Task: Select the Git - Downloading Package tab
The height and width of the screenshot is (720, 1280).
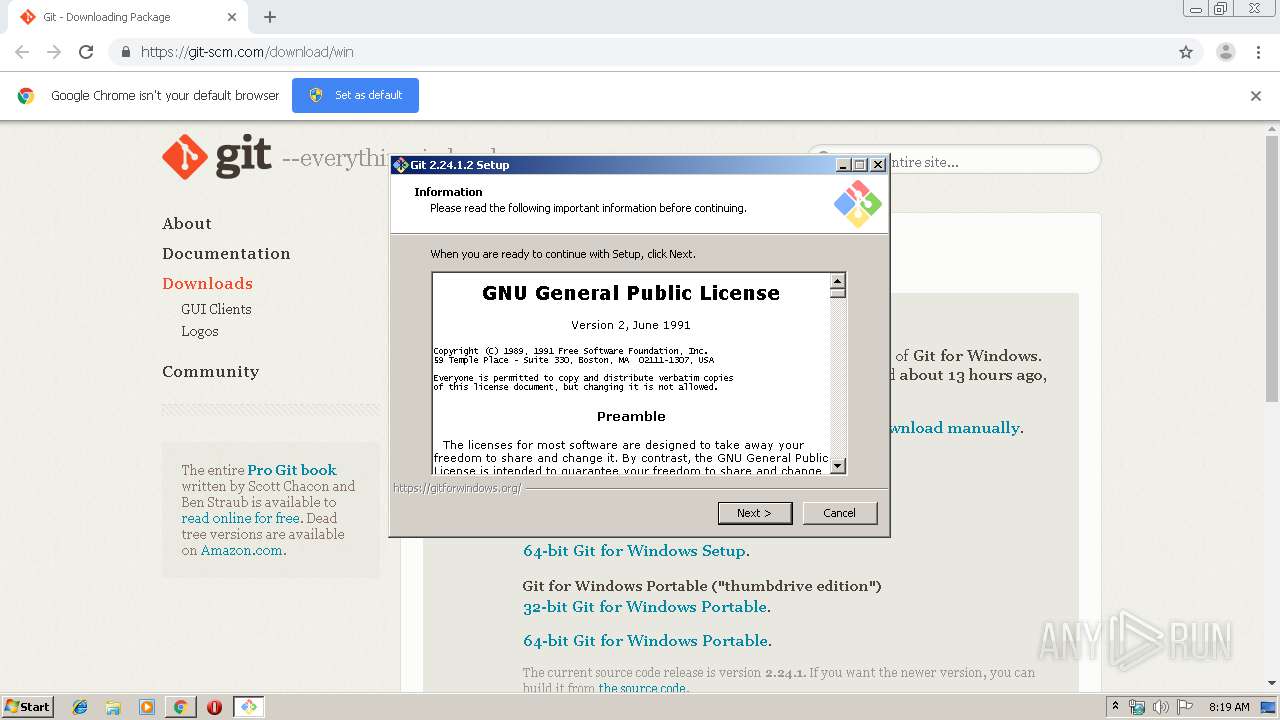Action: pyautogui.click(x=127, y=17)
